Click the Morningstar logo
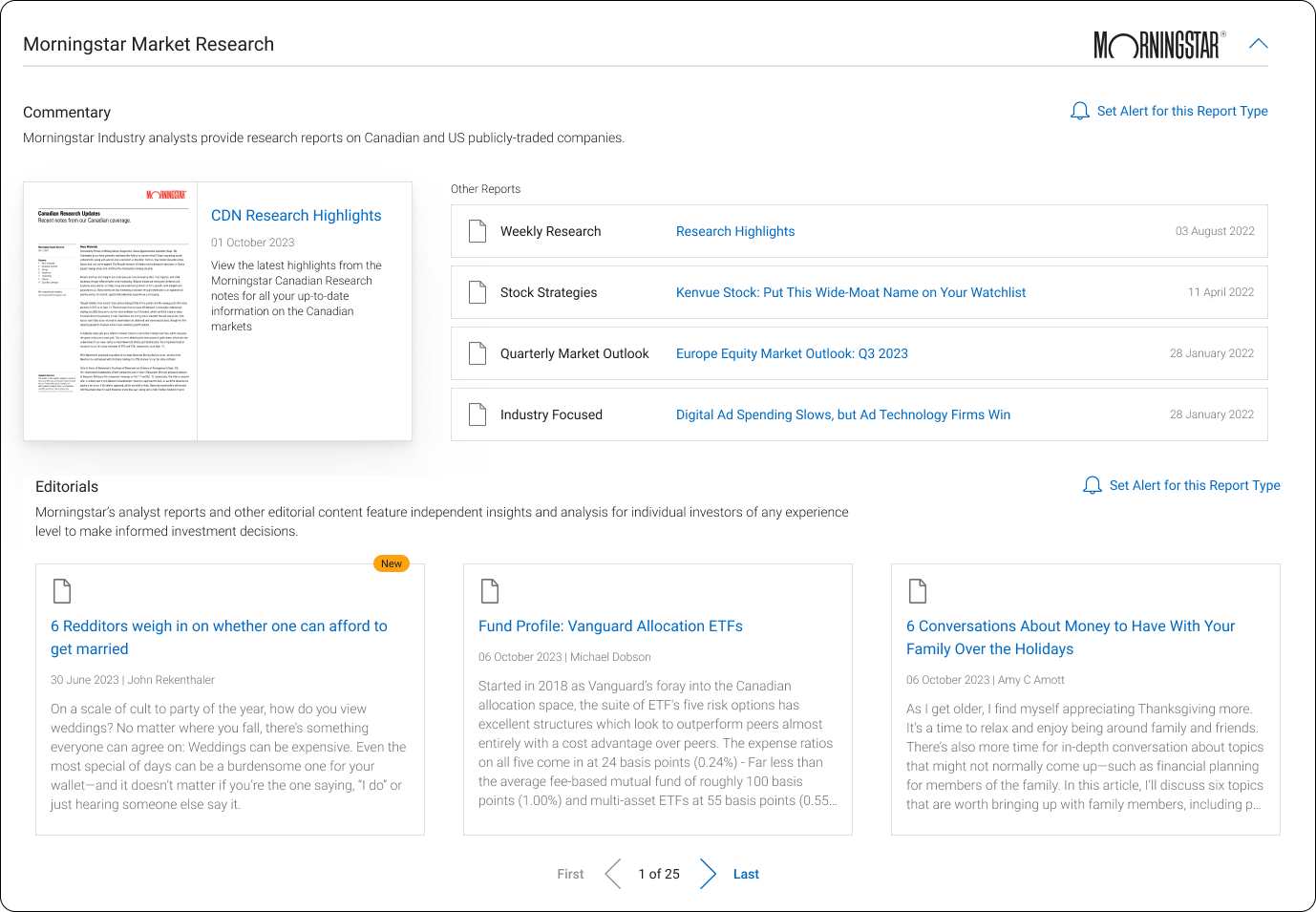 pos(1159,45)
